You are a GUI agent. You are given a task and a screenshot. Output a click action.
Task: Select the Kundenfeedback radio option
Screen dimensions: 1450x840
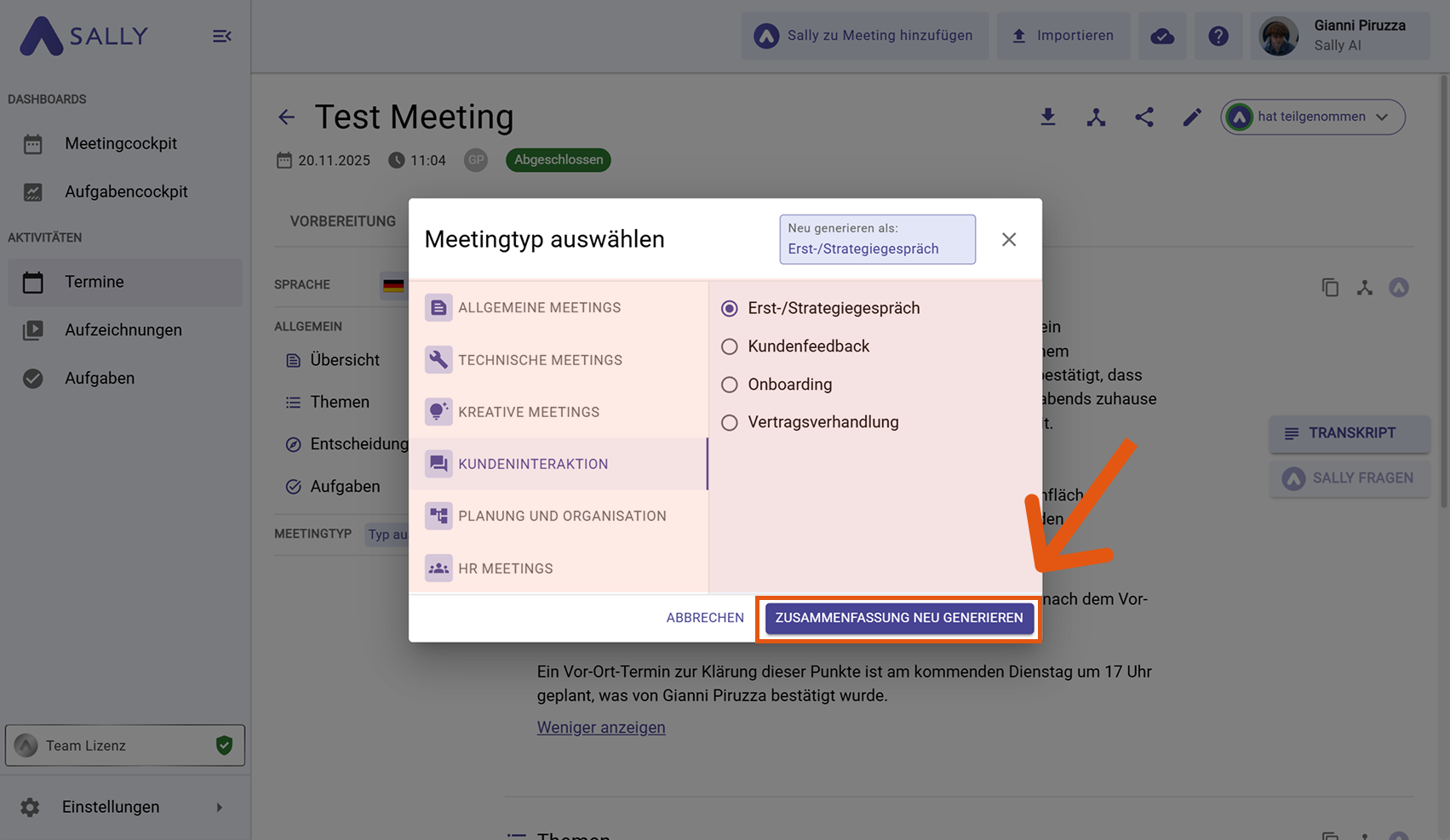coord(730,346)
